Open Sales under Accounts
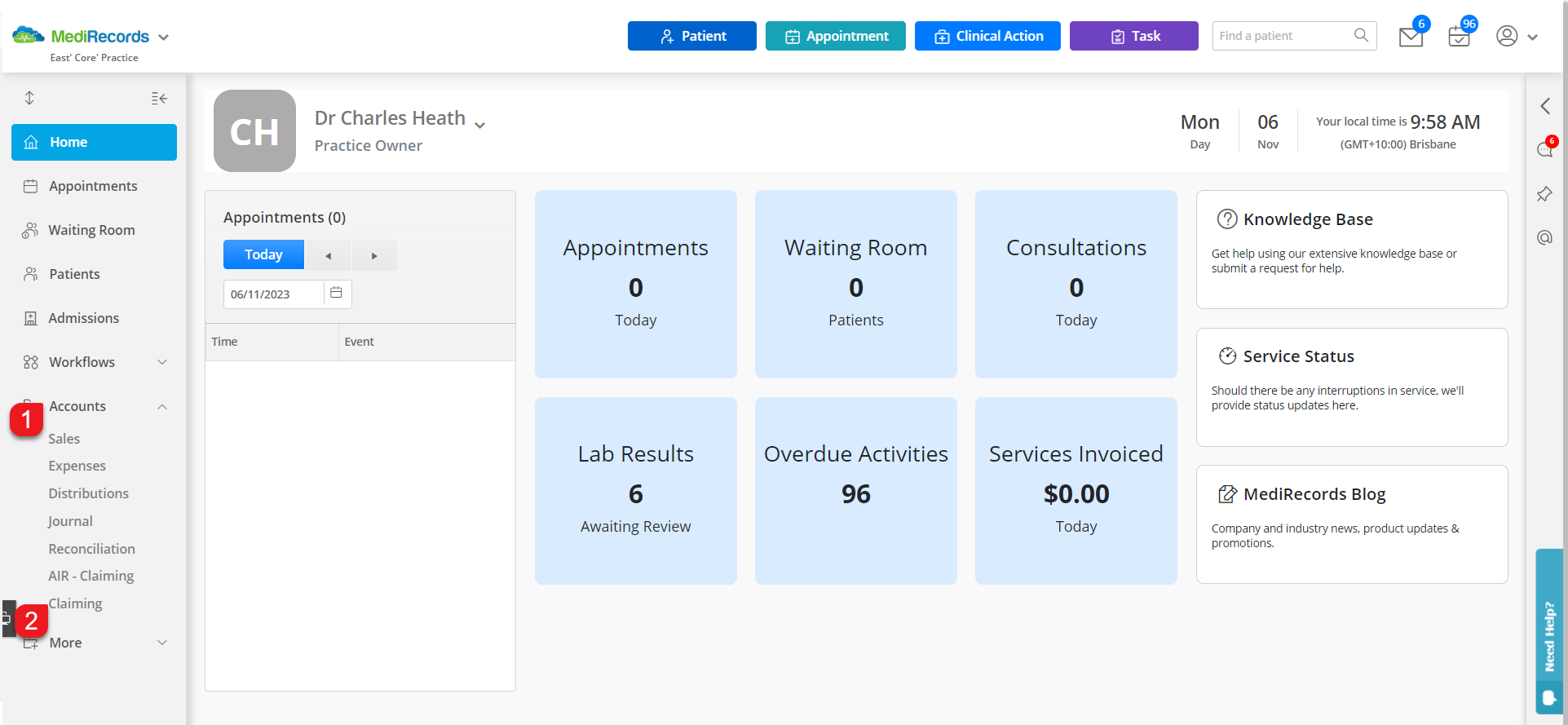This screenshot has height=725, width=1568. pos(64,439)
